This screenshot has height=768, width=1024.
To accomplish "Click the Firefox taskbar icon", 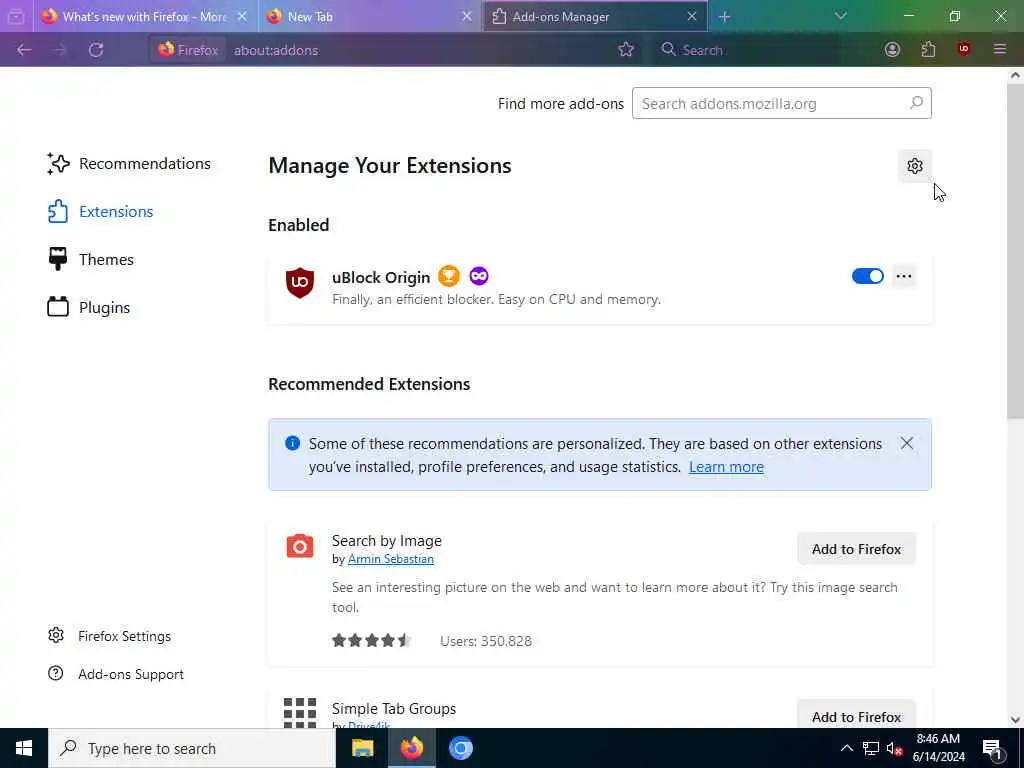I will point(411,748).
